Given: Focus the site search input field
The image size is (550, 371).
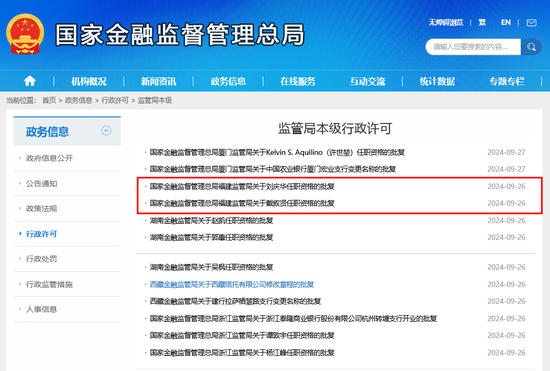Looking at the screenshot, I should point(473,47).
